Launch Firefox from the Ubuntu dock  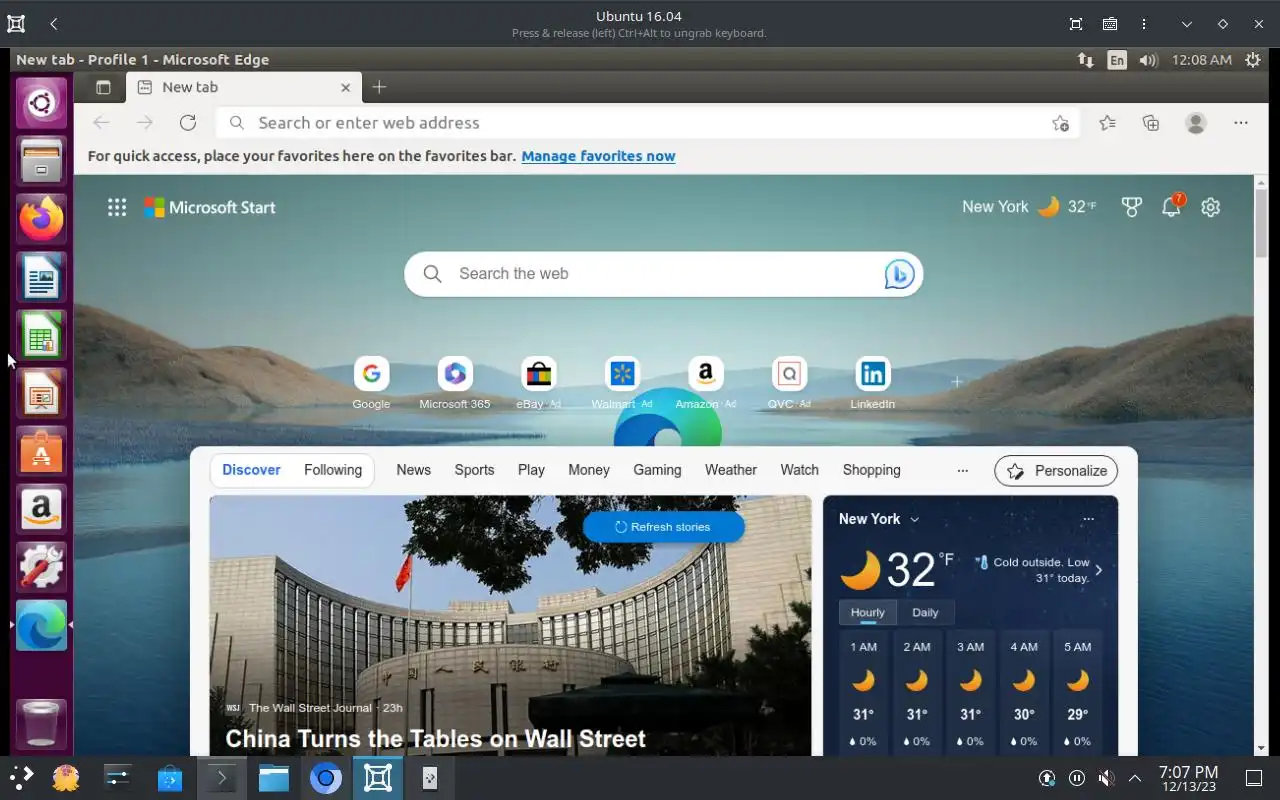click(41, 219)
